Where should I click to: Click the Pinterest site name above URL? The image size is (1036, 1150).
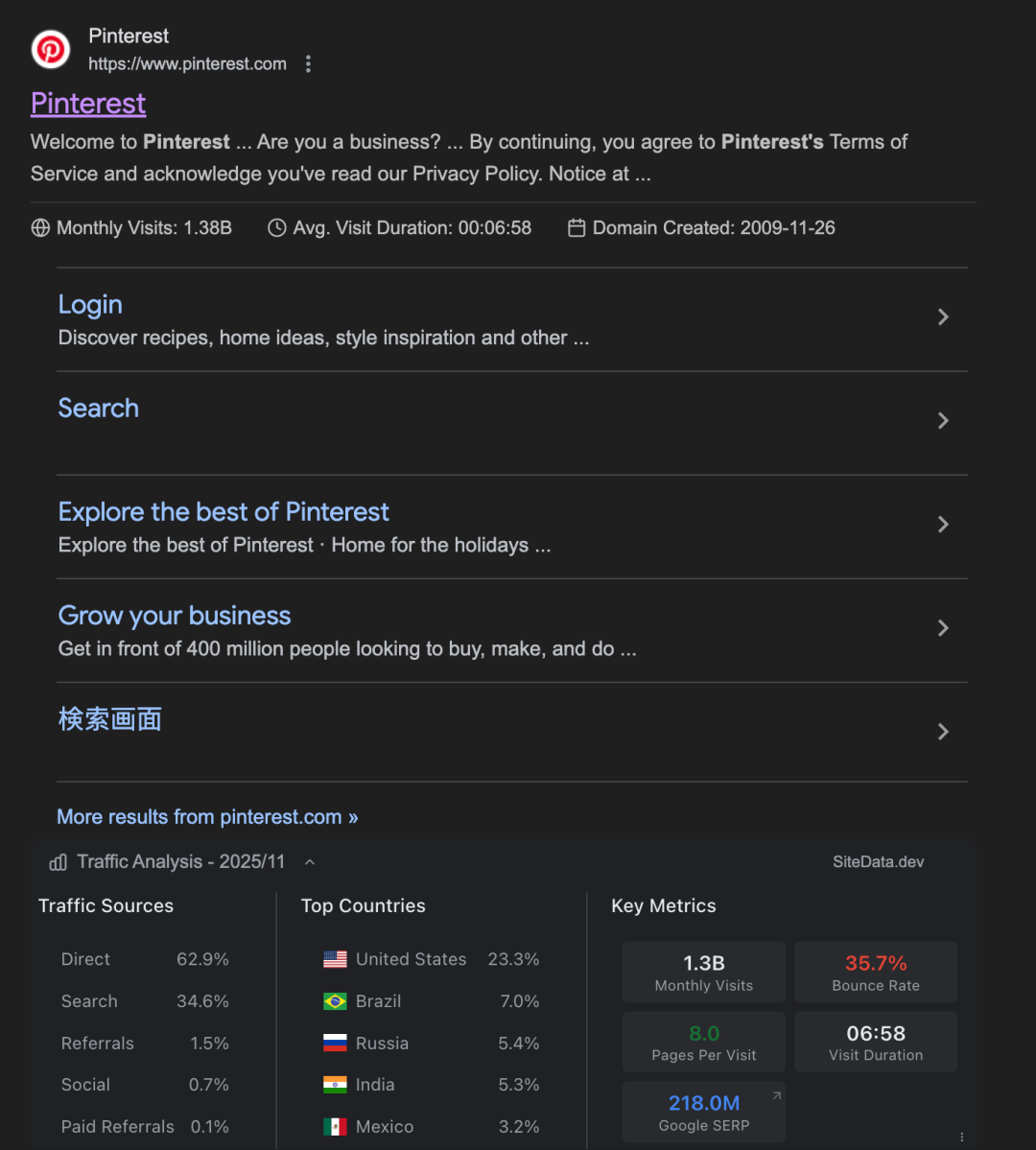129,35
